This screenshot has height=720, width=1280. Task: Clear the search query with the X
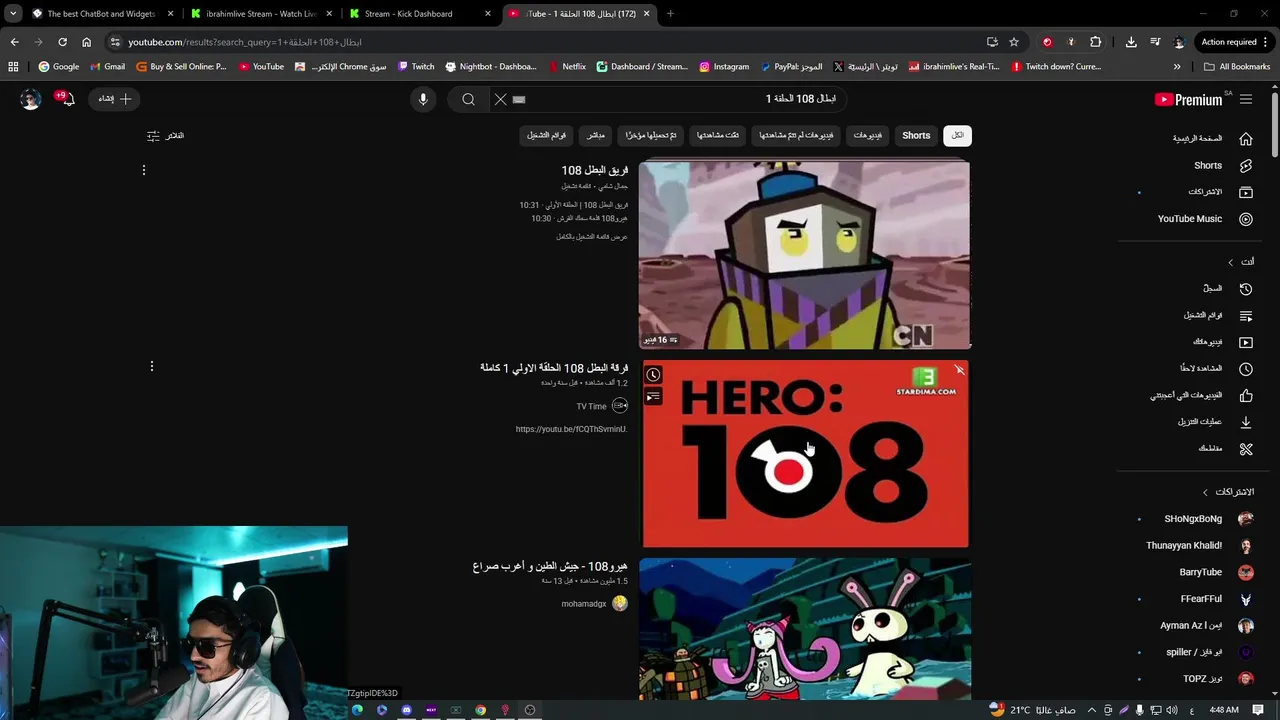(501, 99)
